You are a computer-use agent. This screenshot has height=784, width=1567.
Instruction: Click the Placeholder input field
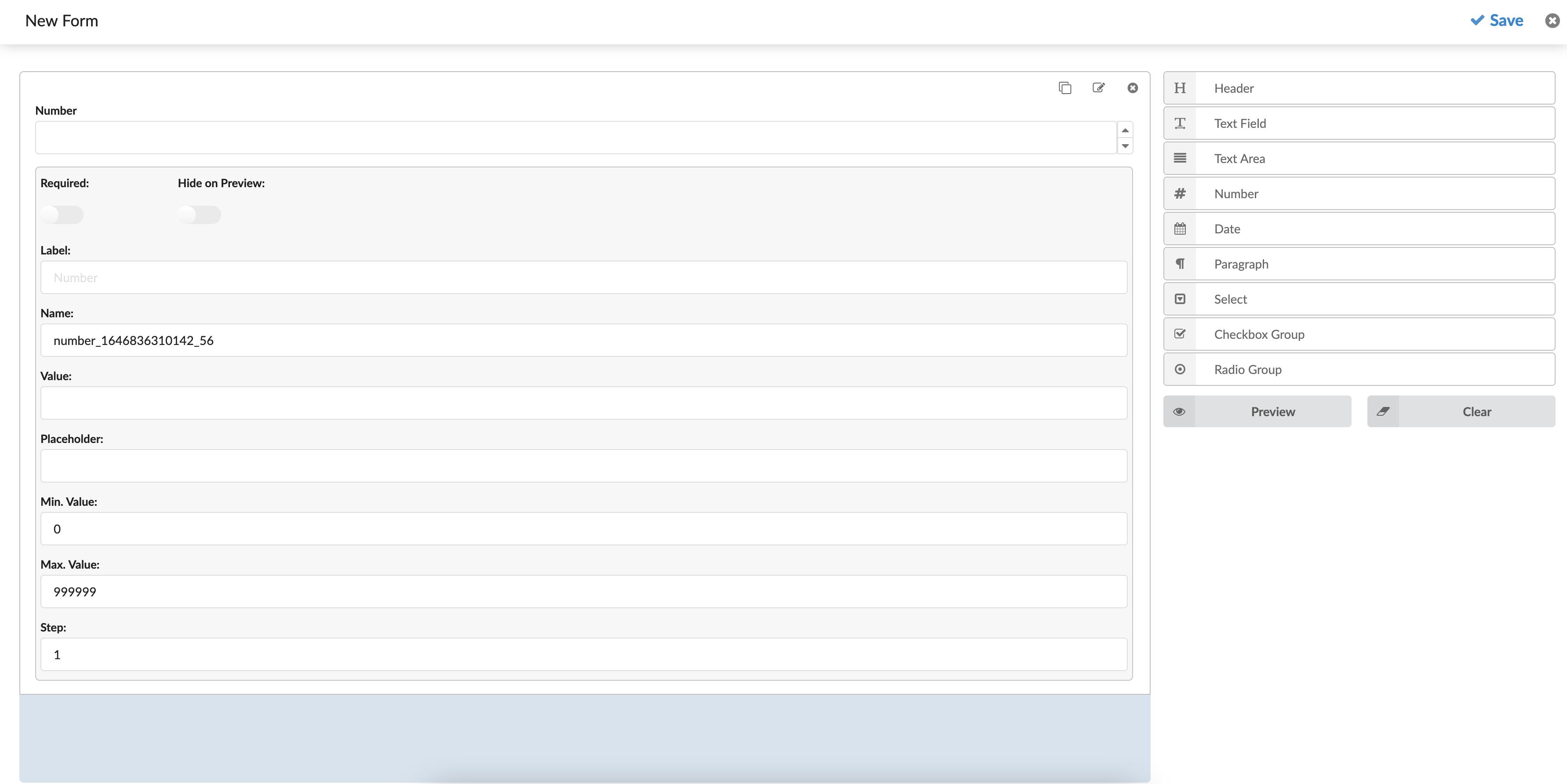[583, 466]
